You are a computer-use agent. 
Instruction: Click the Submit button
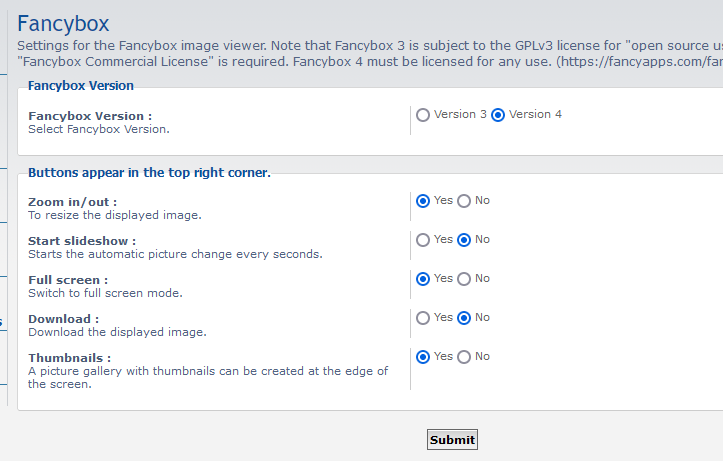452,440
